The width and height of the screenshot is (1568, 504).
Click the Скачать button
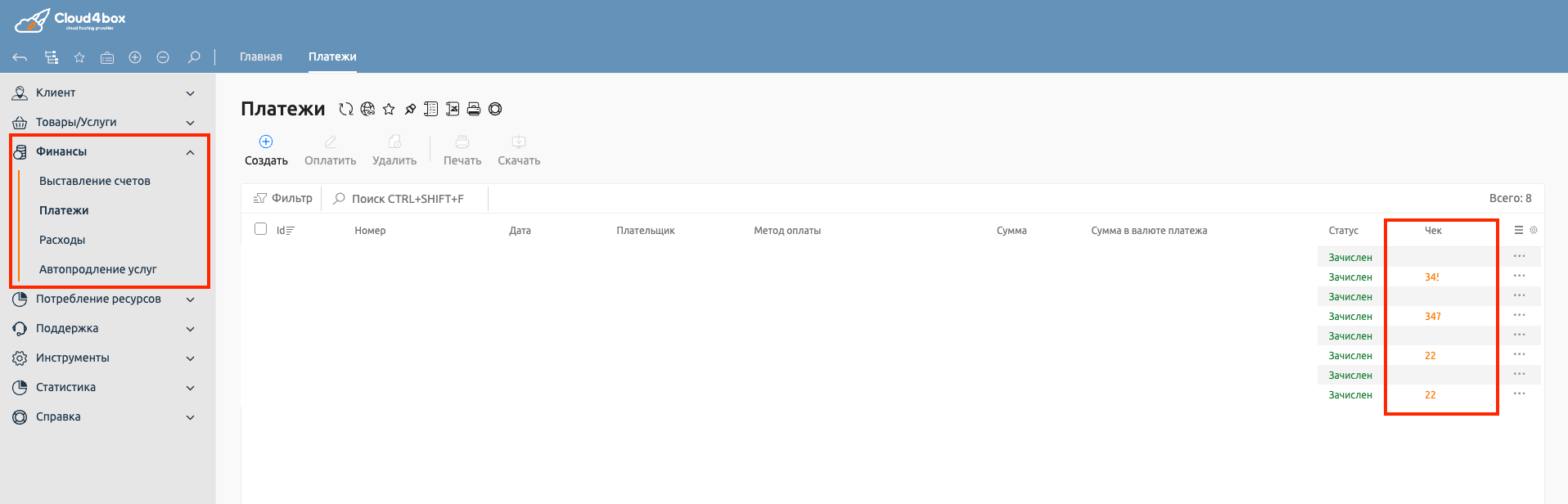pyautogui.click(x=519, y=151)
